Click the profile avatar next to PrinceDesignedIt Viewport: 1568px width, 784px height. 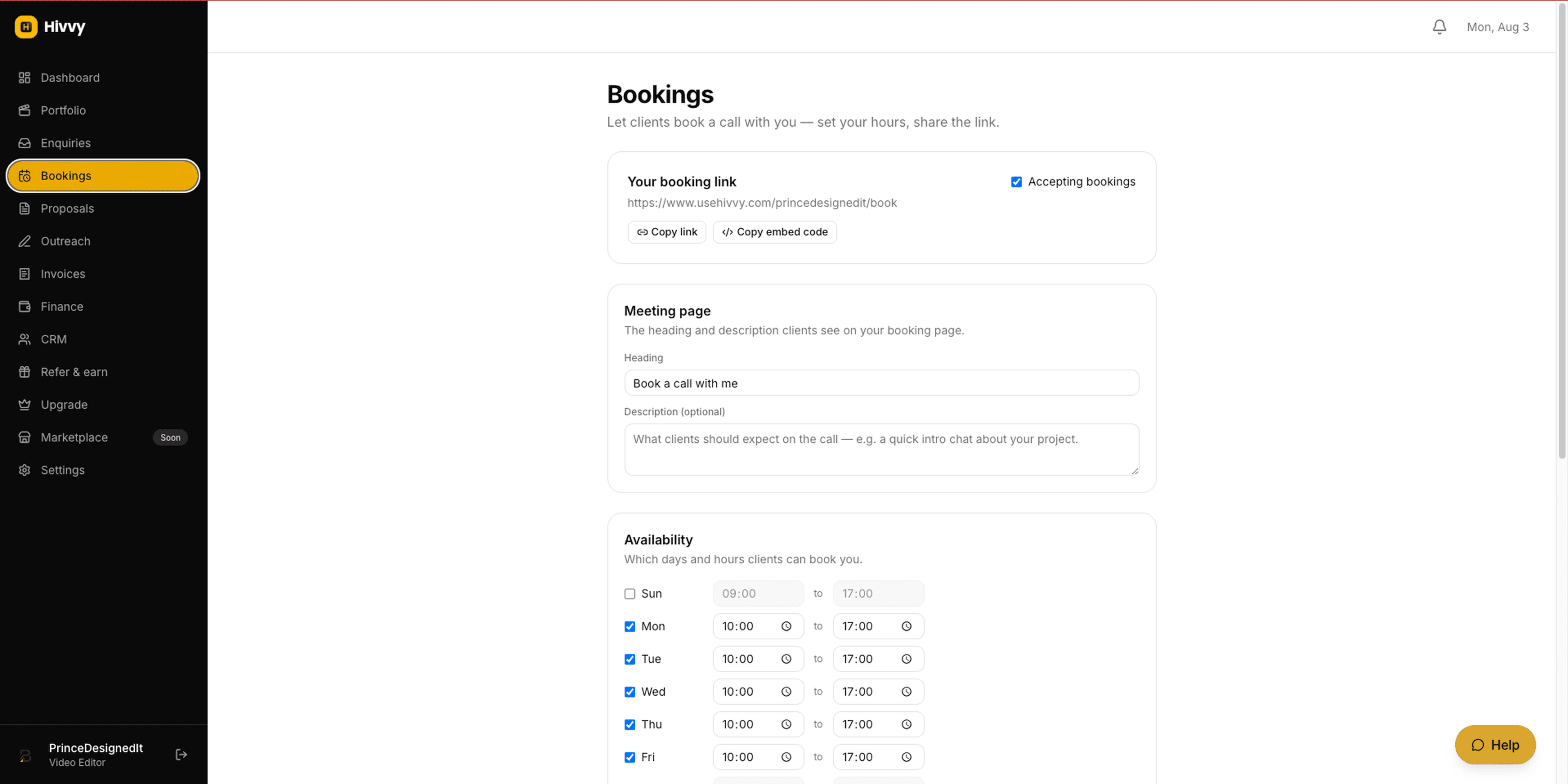(x=26, y=755)
